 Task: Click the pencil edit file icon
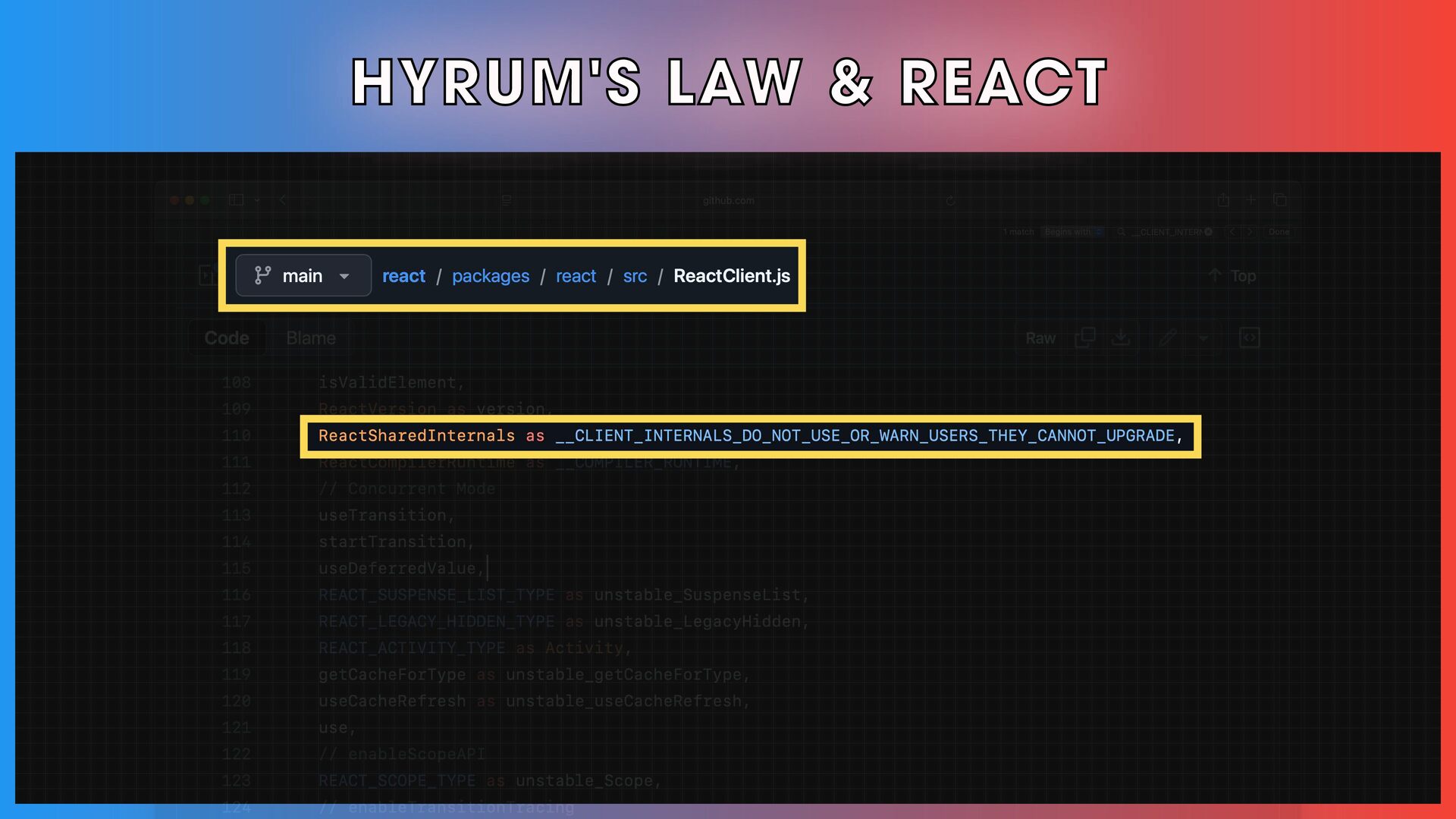pos(1168,338)
